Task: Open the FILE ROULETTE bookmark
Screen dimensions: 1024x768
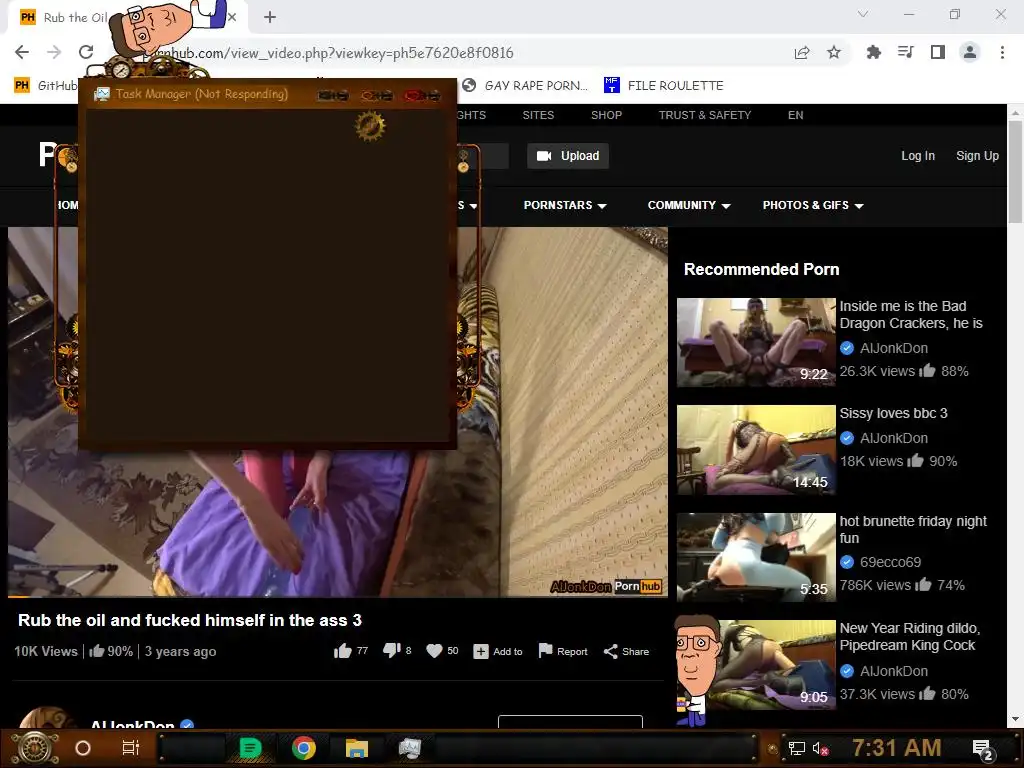Action: (664, 86)
